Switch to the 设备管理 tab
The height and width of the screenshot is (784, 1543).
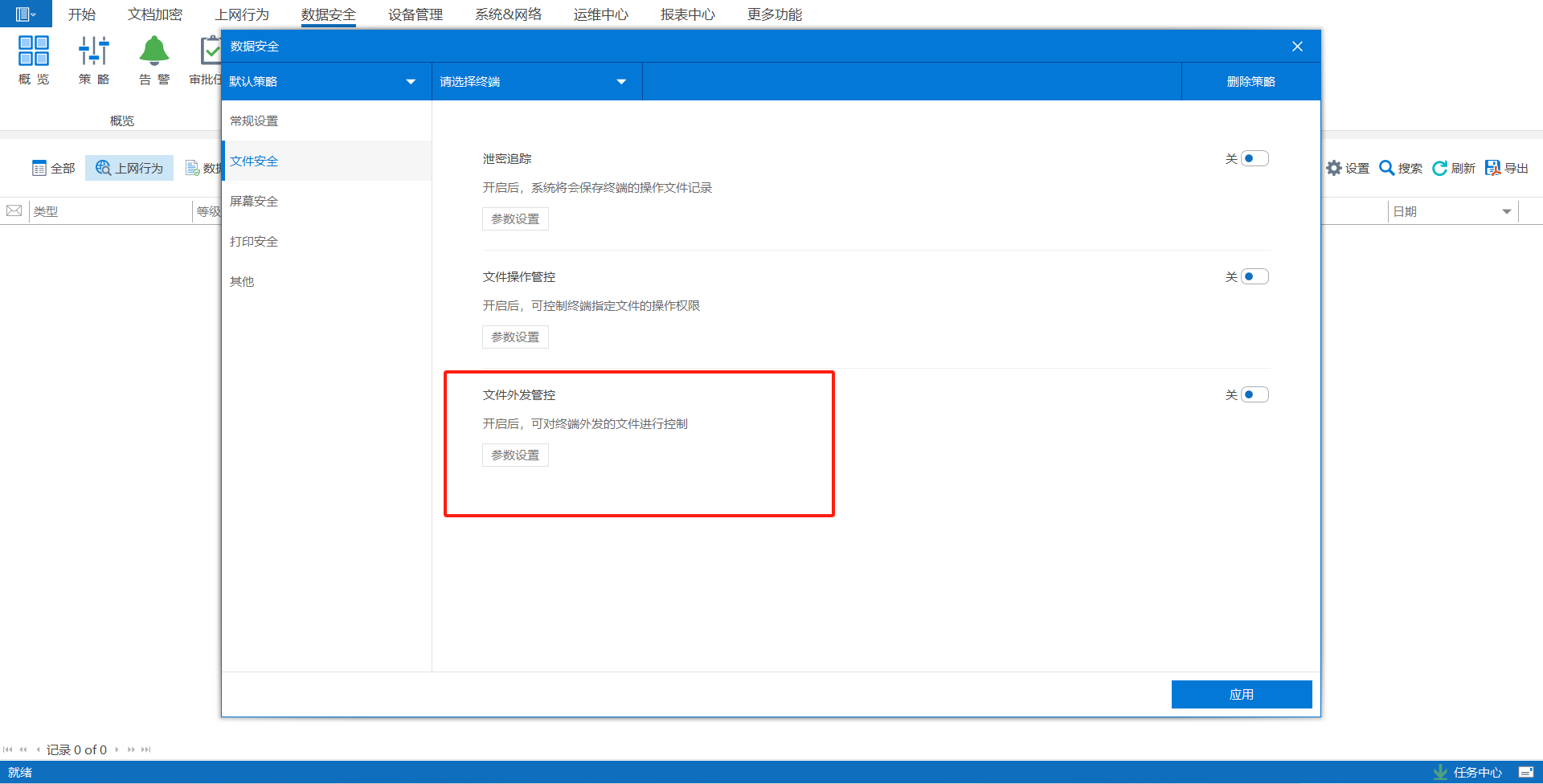click(415, 14)
